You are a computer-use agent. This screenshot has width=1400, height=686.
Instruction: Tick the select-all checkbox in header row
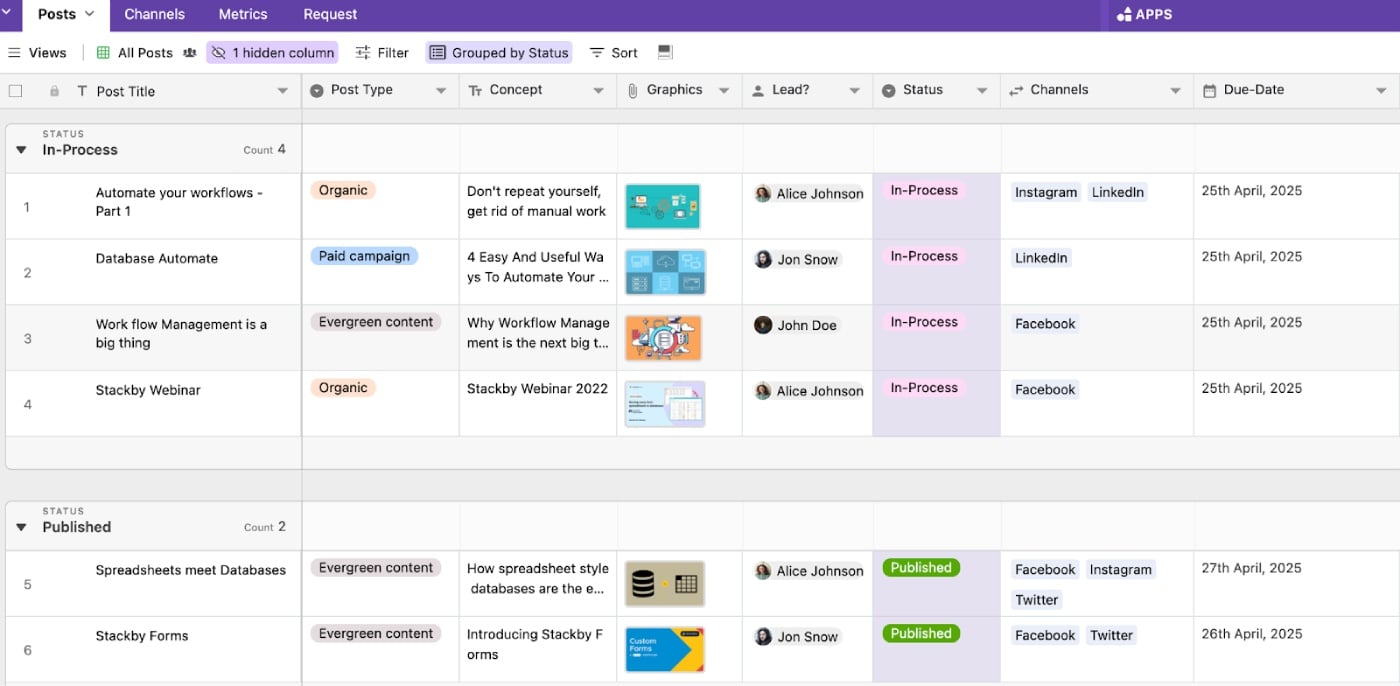click(15, 91)
